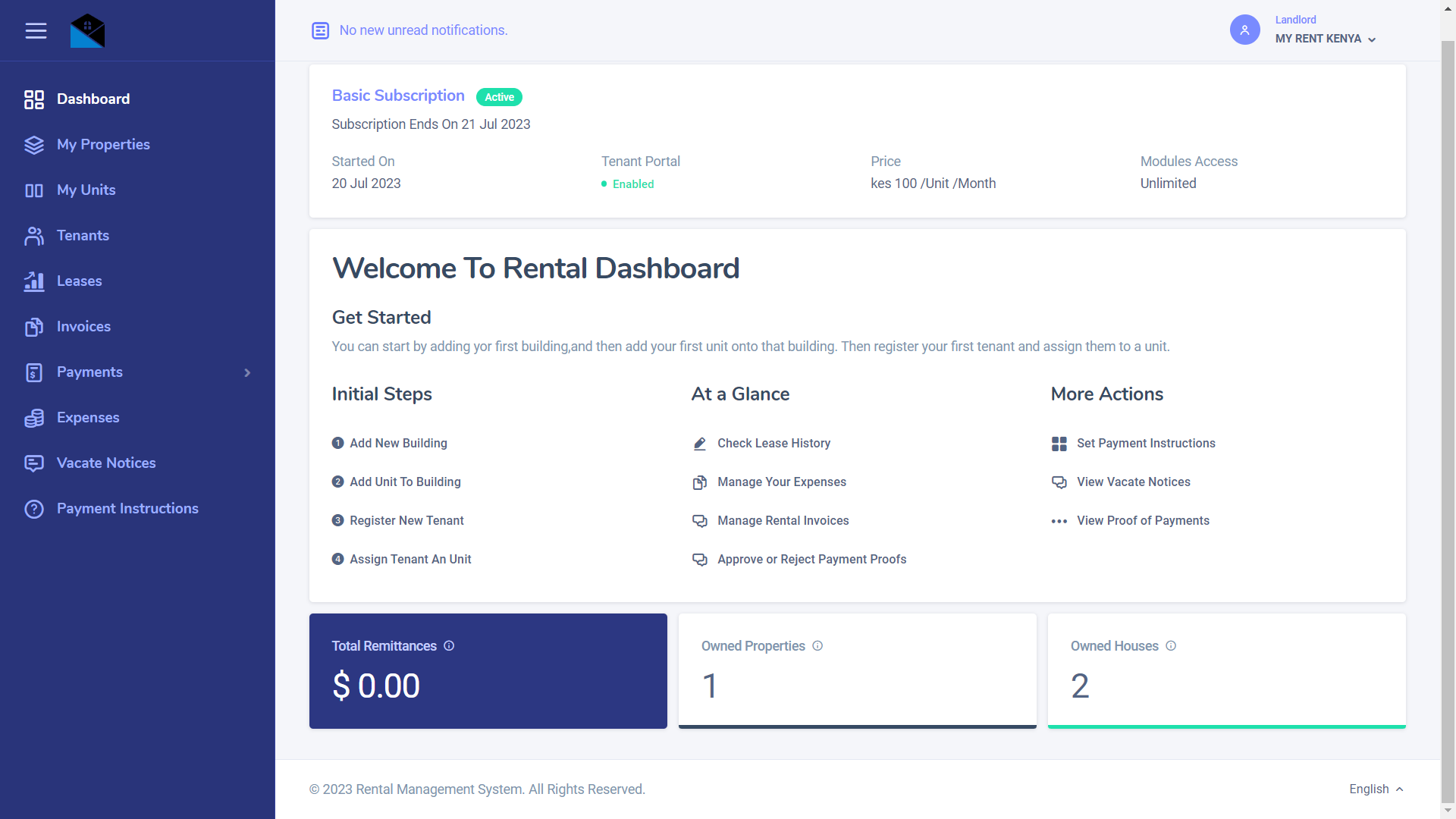Click the Register New Tenant step
Viewport: 1456px width, 819px height.
406,521
